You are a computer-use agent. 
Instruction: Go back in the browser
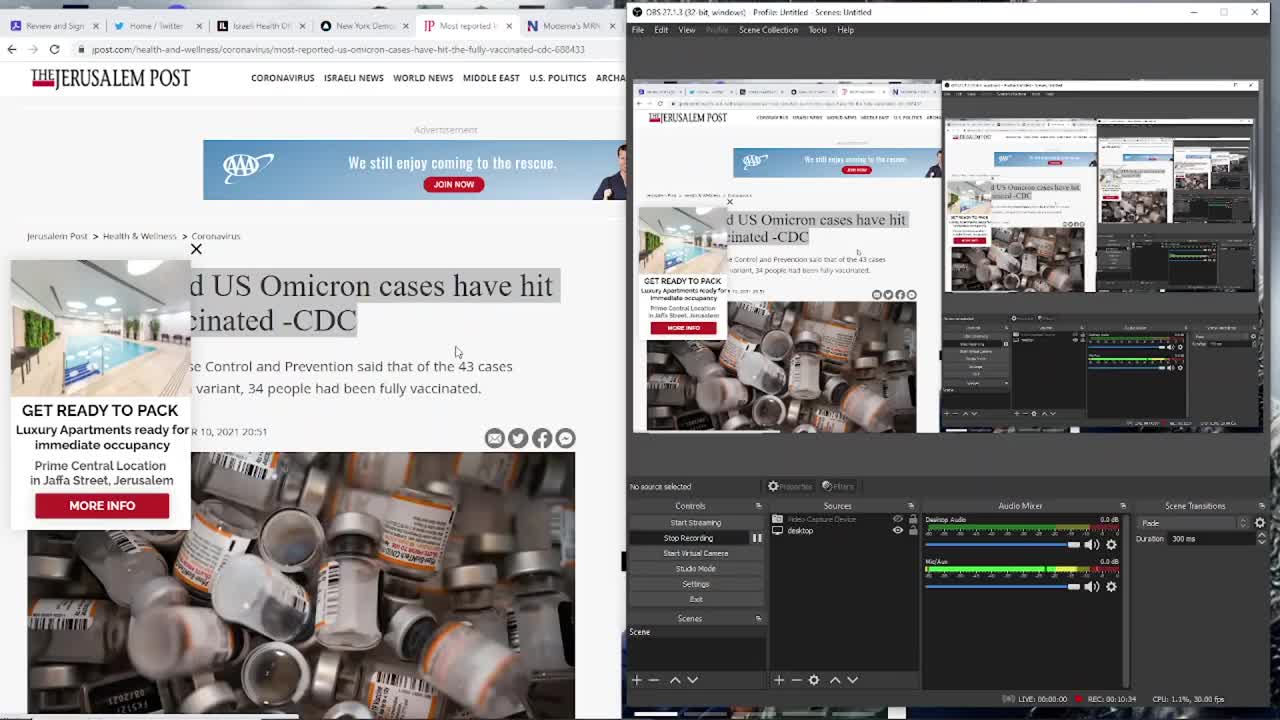point(12,49)
